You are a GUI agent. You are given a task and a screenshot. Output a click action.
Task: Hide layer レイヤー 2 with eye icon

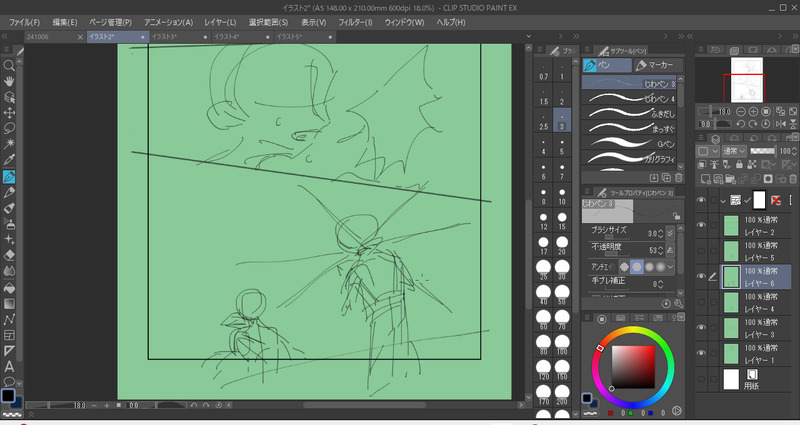[701, 225]
